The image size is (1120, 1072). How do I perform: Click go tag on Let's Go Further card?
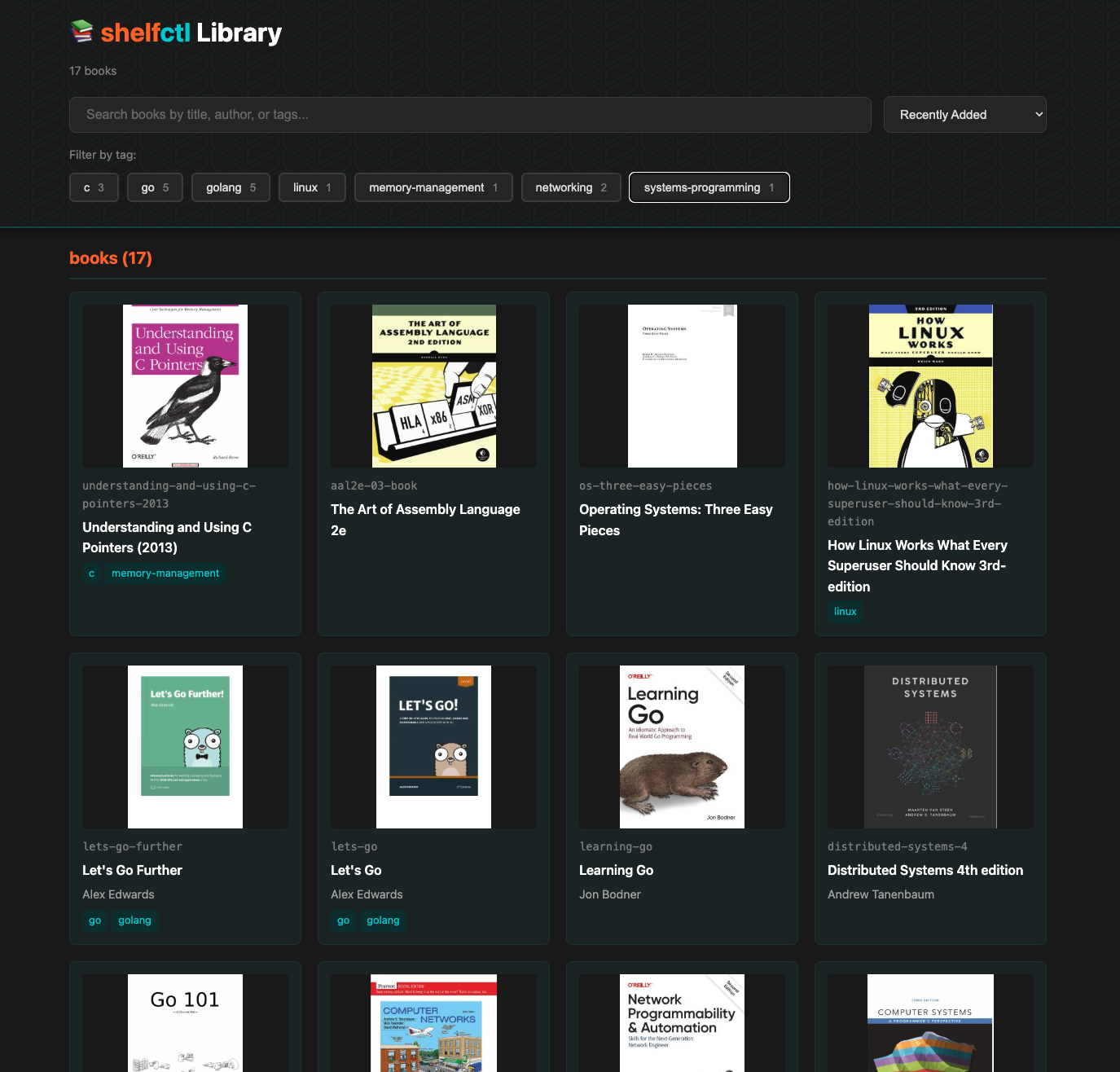point(95,920)
